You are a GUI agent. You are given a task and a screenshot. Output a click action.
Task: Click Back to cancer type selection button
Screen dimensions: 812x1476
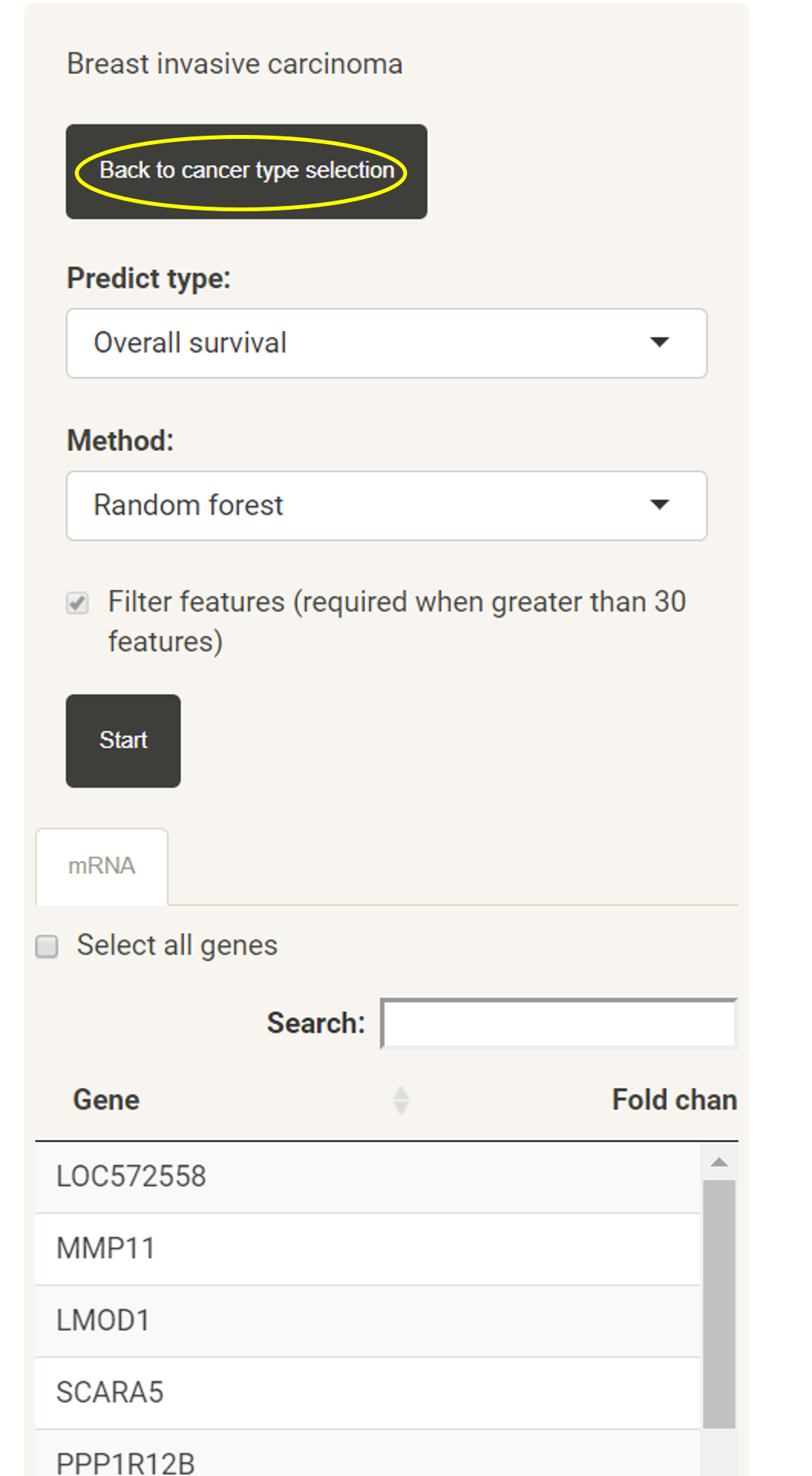246,171
